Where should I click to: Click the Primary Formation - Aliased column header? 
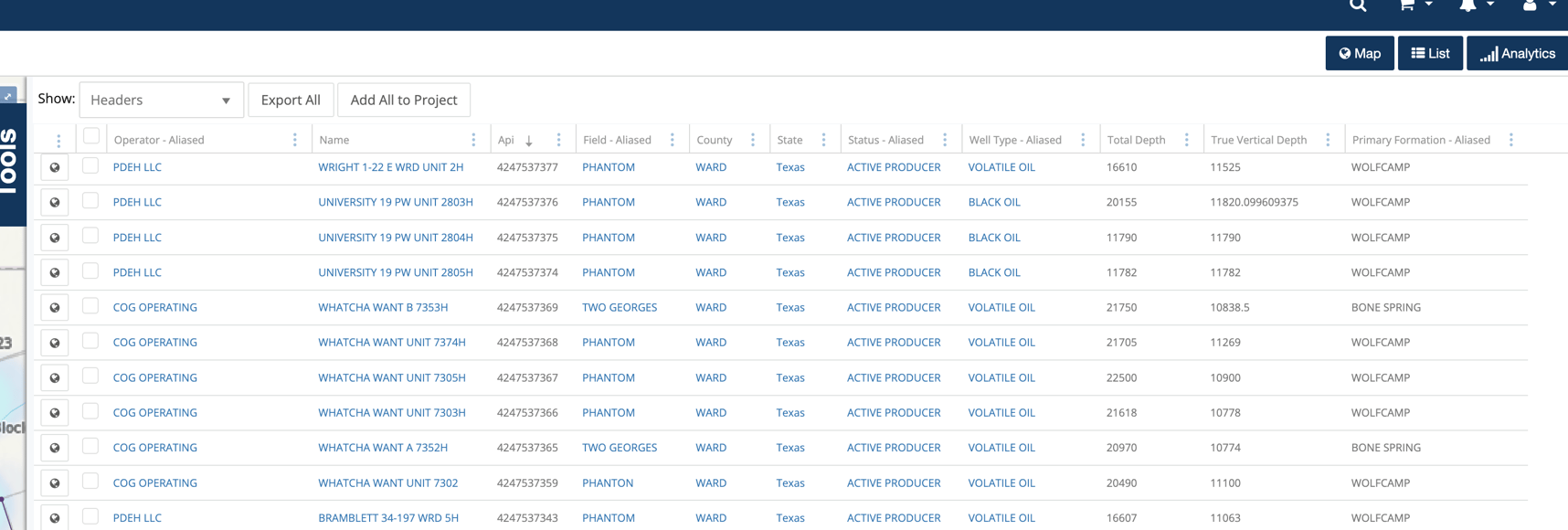tap(1420, 140)
